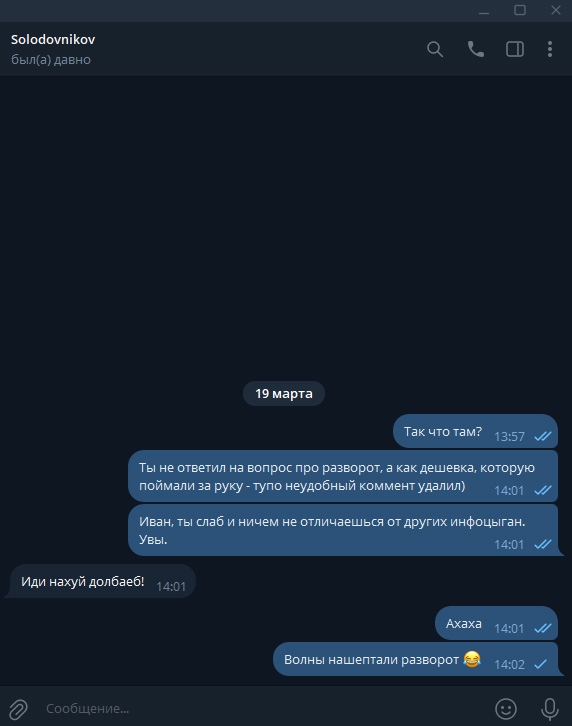
Task: Attach a file using the paperclip icon
Action: pyautogui.click(x=19, y=708)
